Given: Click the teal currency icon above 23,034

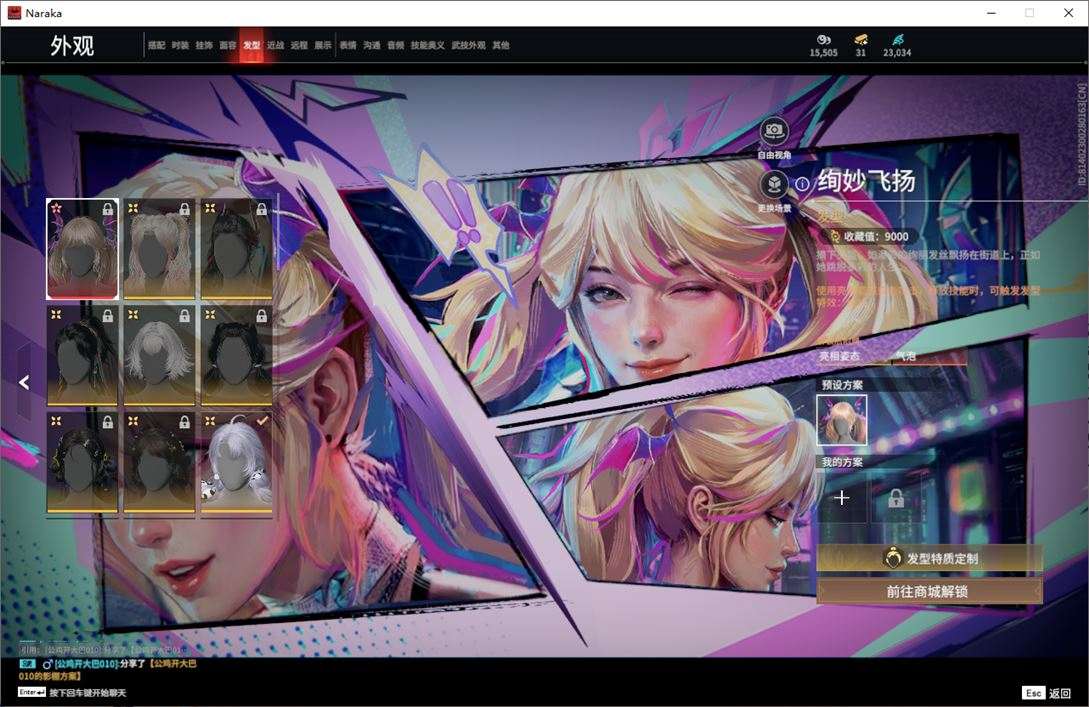Looking at the screenshot, I should click(x=897, y=40).
